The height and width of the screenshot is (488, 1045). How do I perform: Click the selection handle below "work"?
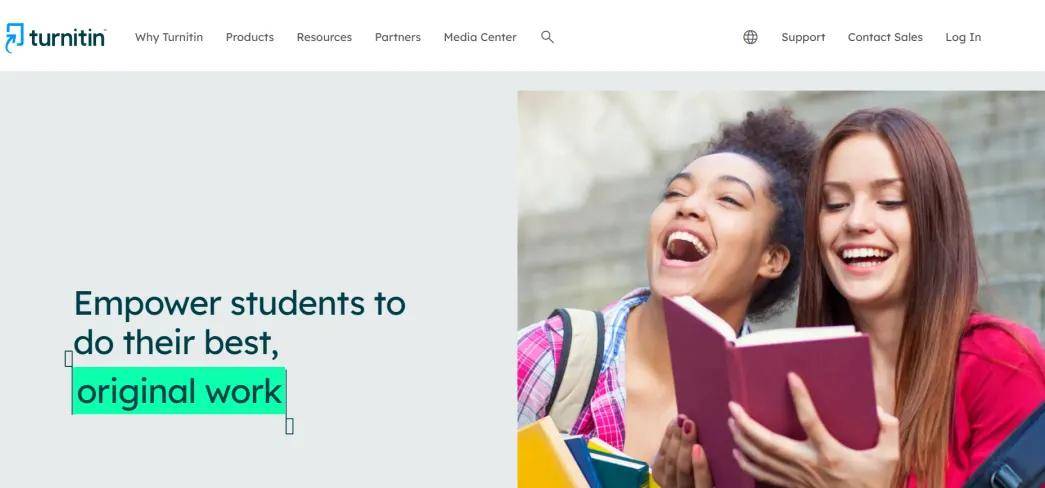point(289,425)
